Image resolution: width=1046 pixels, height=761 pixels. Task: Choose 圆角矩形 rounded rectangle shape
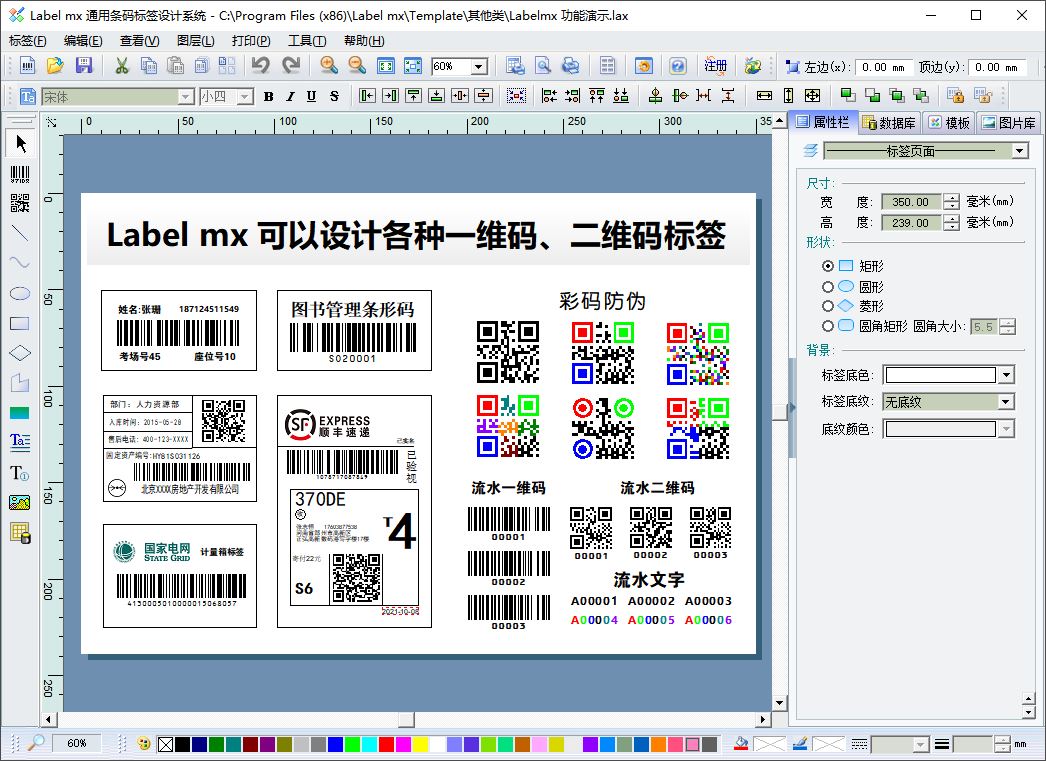[x=828, y=326]
